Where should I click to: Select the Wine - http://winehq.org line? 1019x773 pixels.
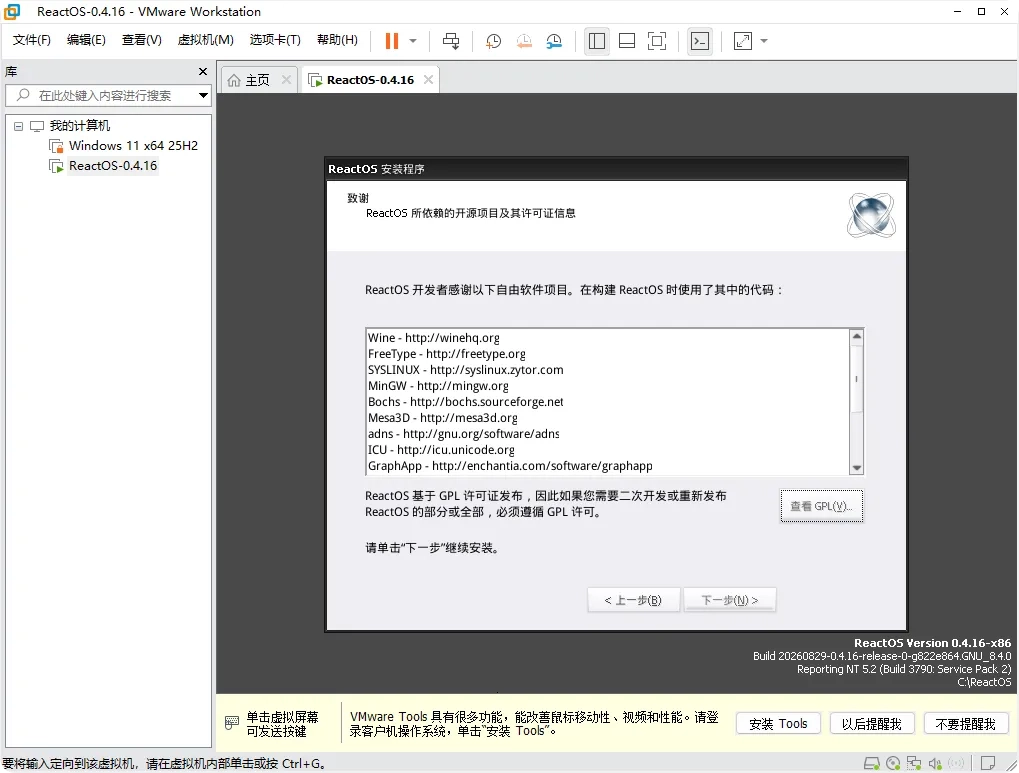(433, 338)
